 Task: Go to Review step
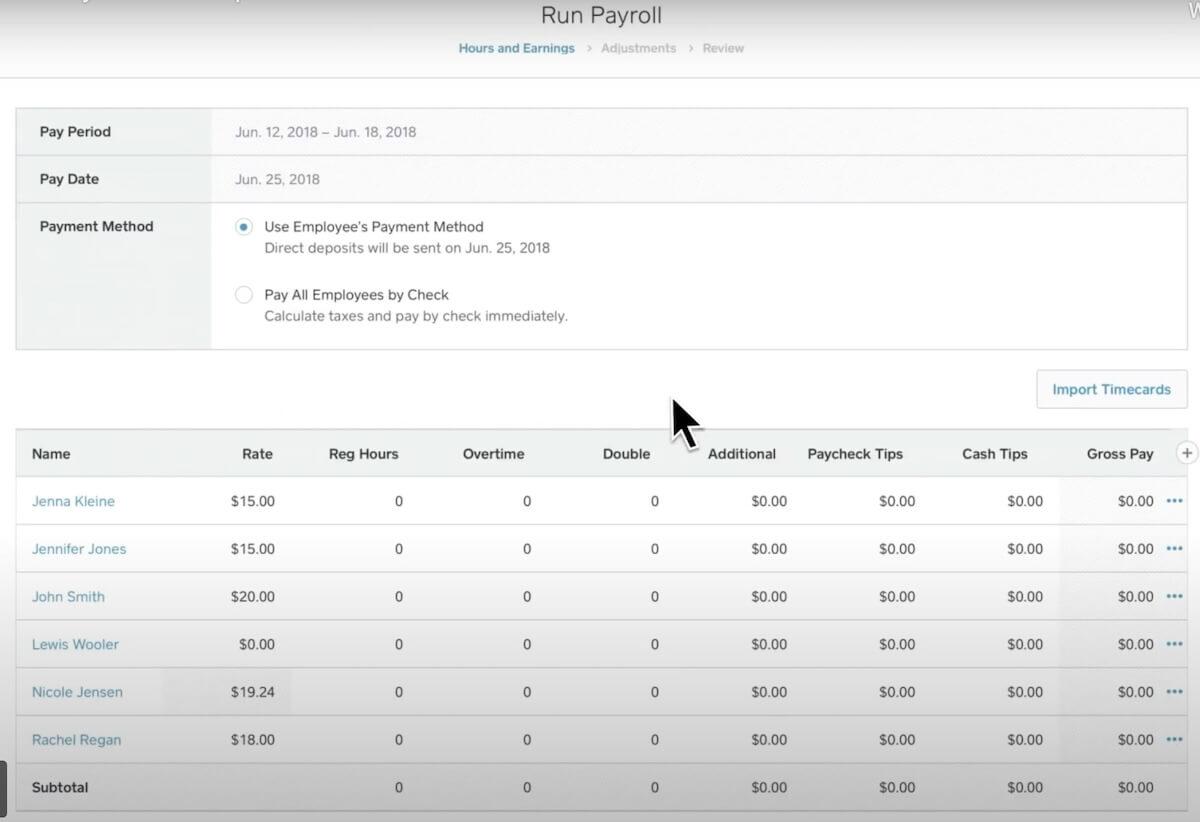point(723,48)
